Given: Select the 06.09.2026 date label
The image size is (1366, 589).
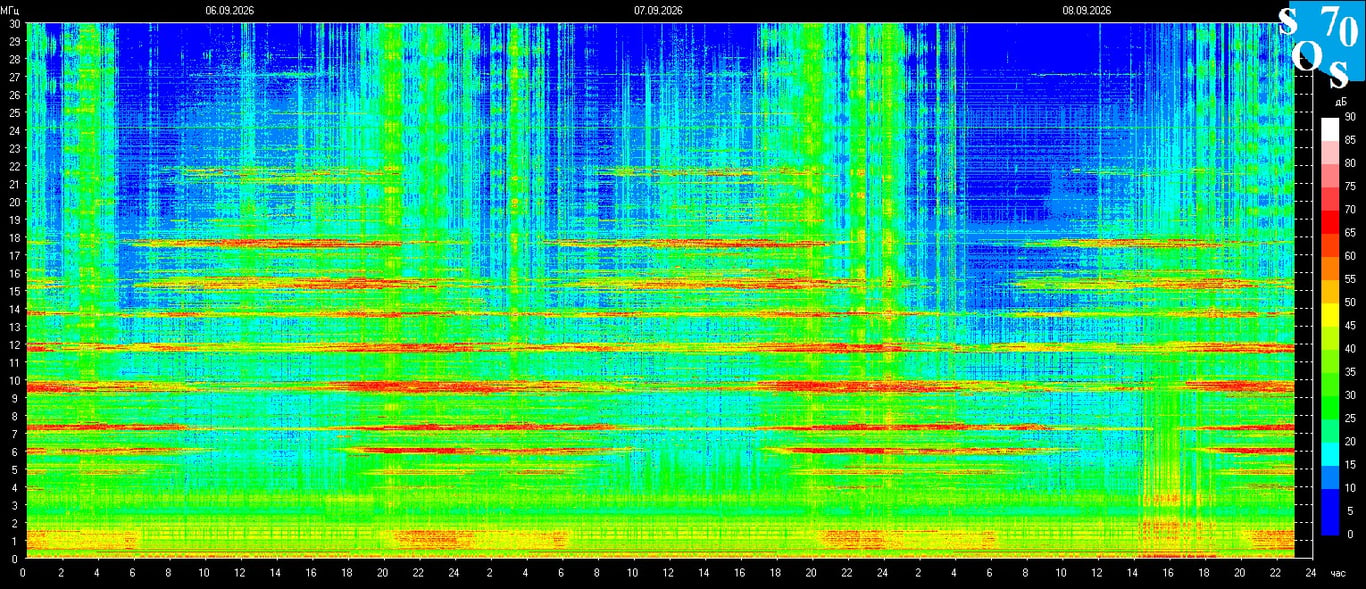Looking at the screenshot, I should click(230, 11).
